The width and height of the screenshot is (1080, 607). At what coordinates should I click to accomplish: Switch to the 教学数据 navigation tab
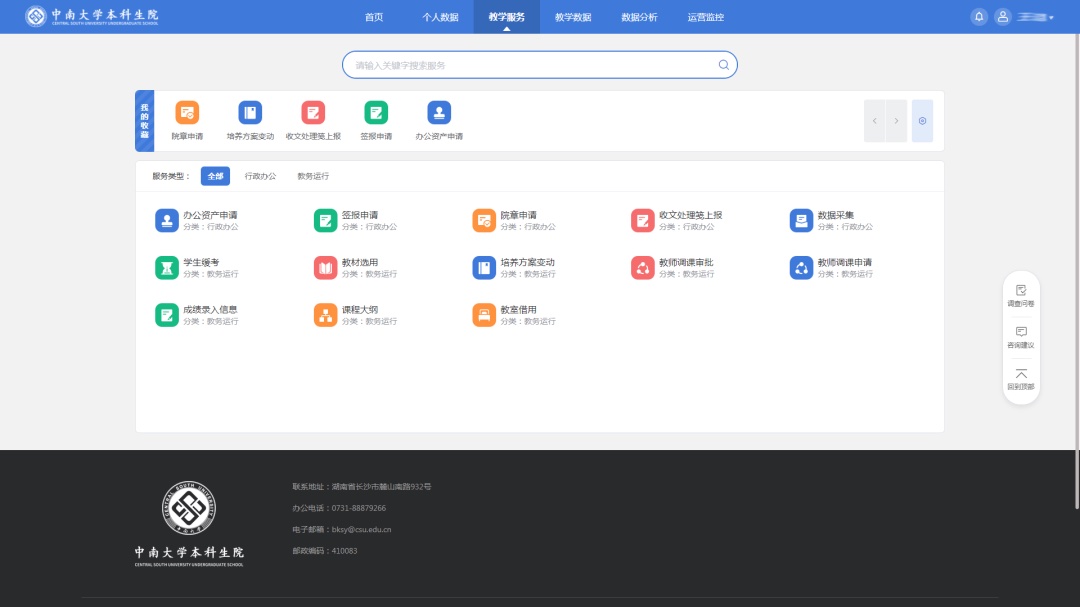point(573,17)
